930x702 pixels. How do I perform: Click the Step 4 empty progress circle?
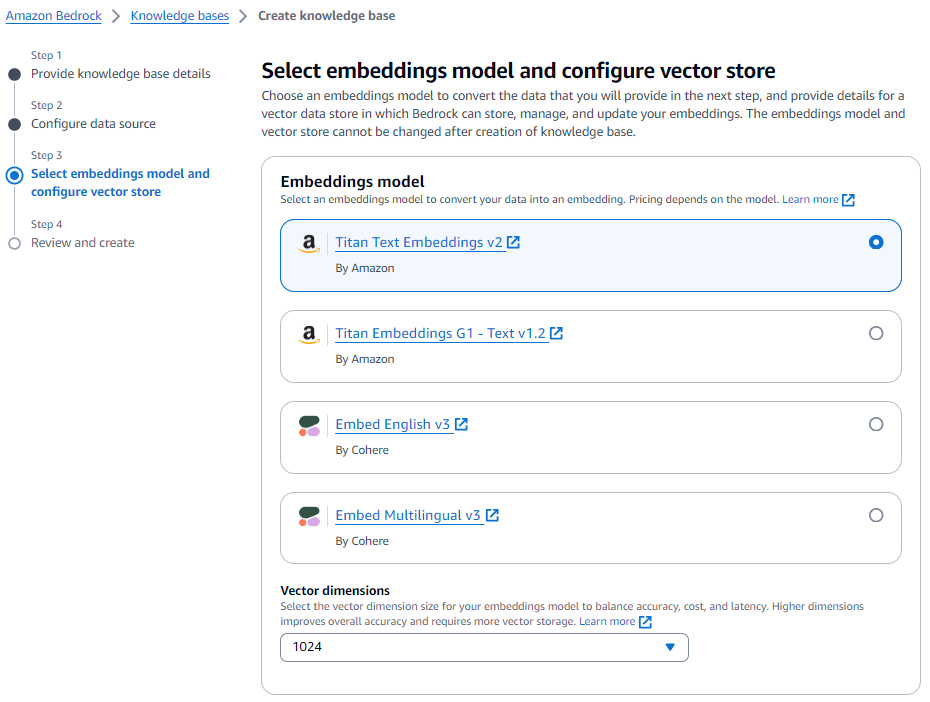click(13, 242)
